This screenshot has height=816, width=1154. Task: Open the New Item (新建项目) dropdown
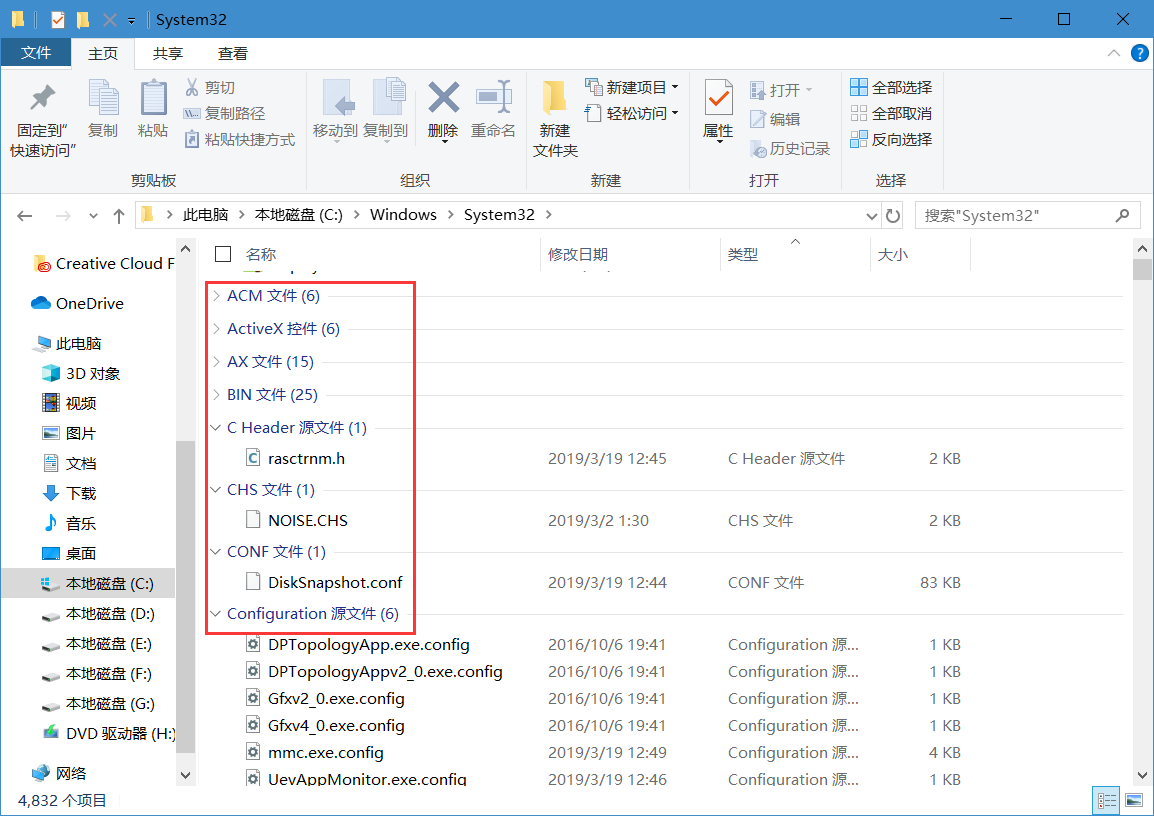[x=631, y=87]
